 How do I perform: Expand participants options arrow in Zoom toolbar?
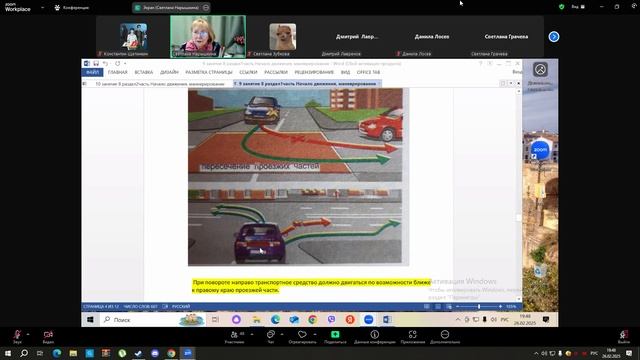click(252, 334)
